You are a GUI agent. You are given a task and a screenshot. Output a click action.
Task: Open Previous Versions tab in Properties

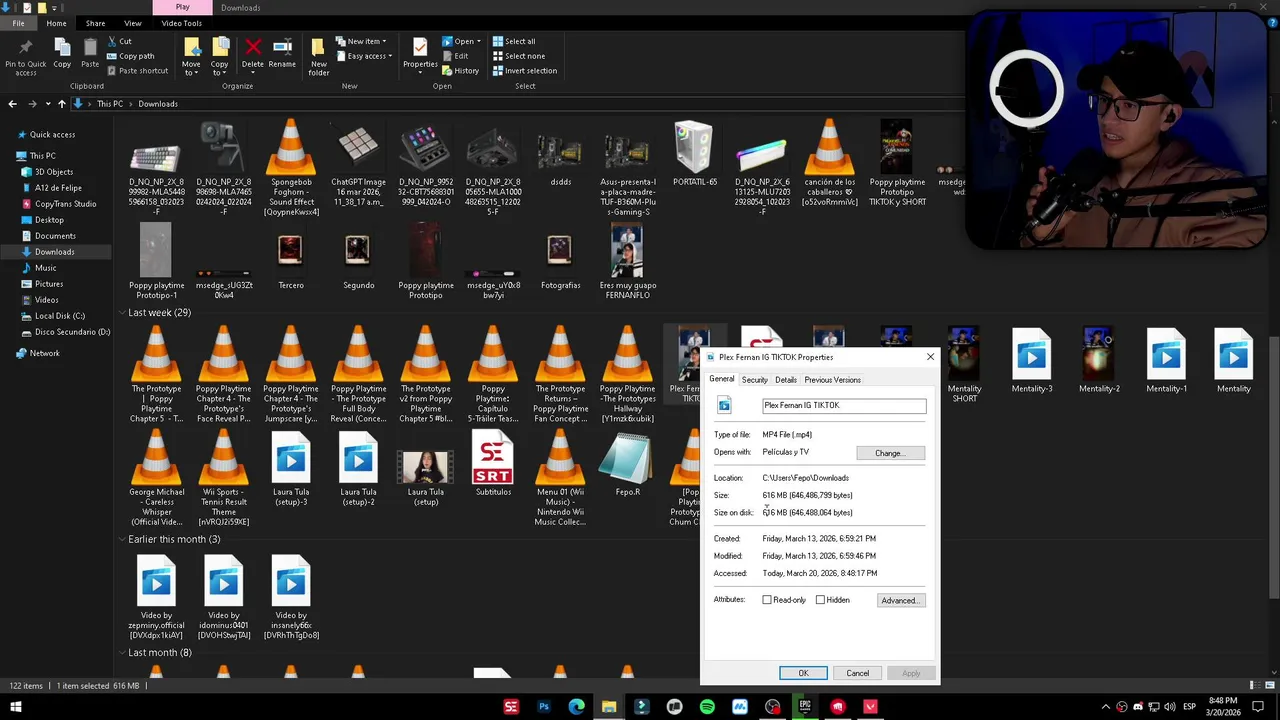832,380
